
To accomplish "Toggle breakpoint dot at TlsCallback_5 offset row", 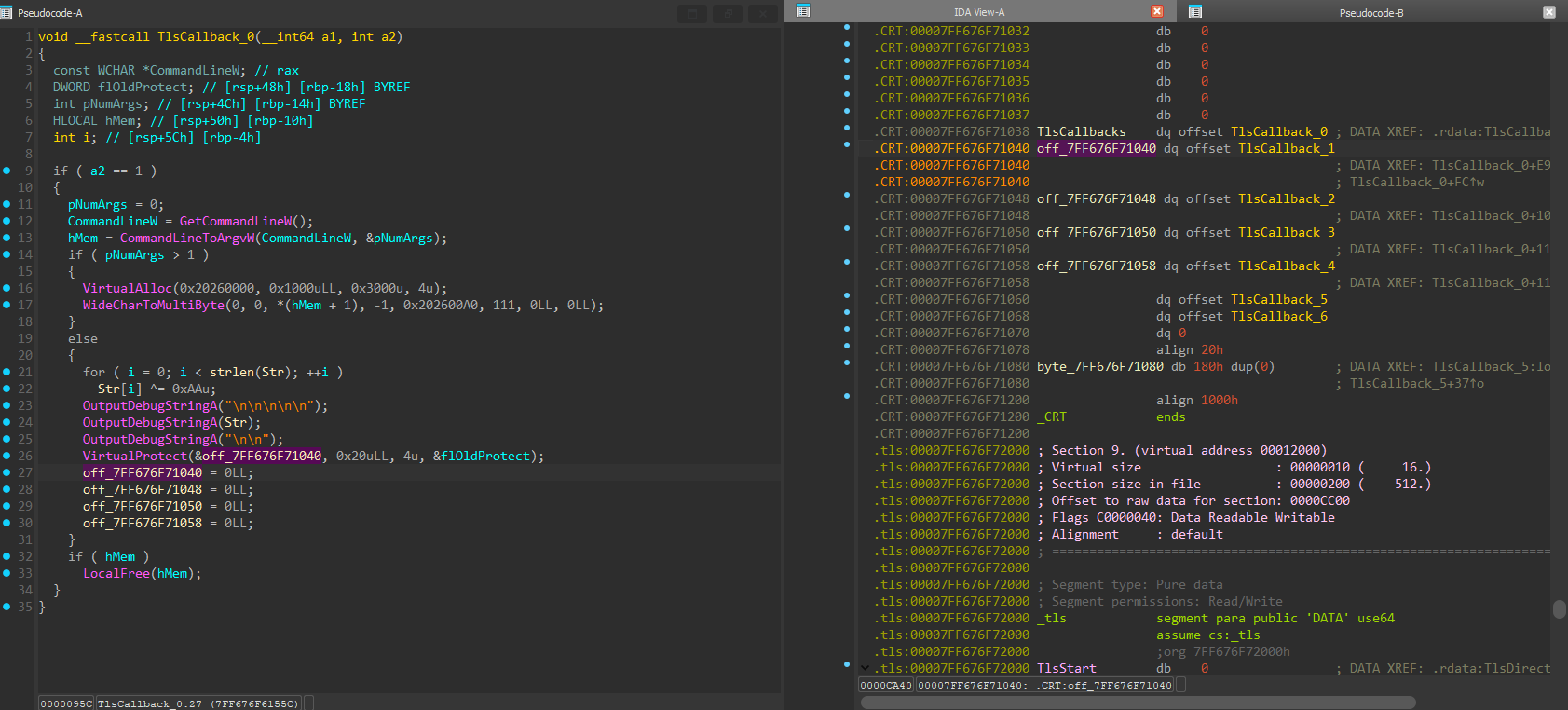I will pyautogui.click(x=847, y=295).
